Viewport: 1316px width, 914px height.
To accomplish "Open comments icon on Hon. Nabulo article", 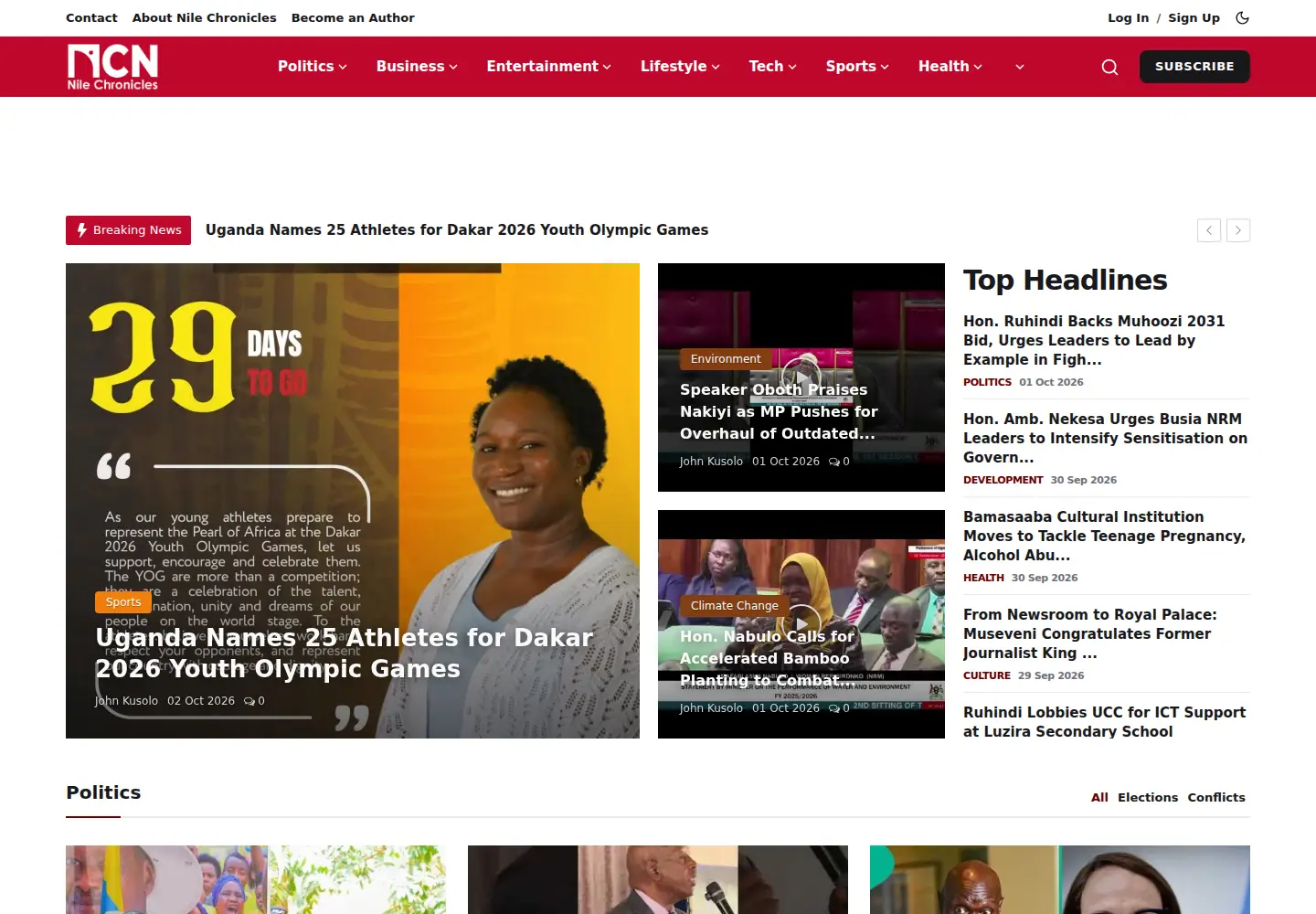I will point(839,708).
